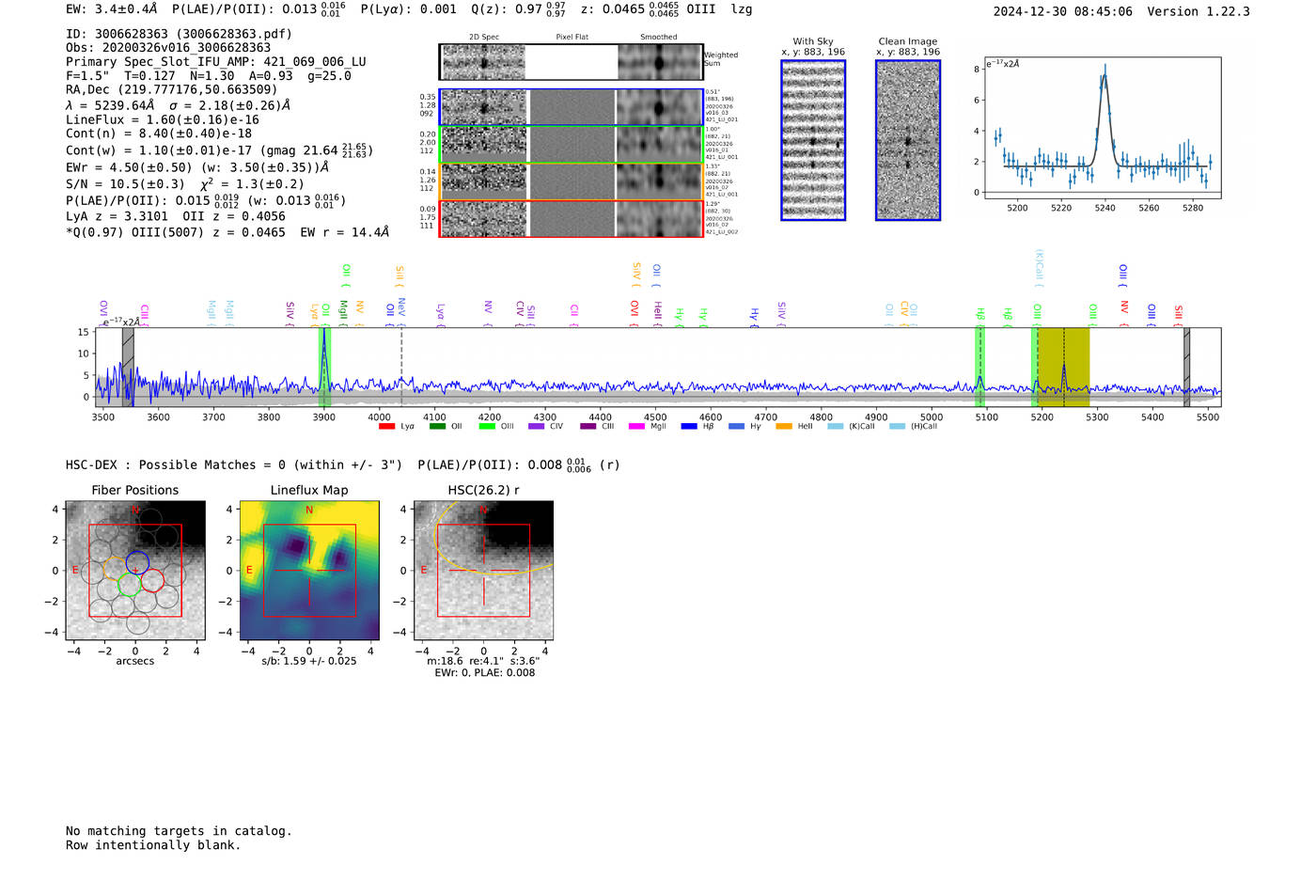Select the CIV purple legend swatch
The image size is (1316, 896).
tap(537, 427)
